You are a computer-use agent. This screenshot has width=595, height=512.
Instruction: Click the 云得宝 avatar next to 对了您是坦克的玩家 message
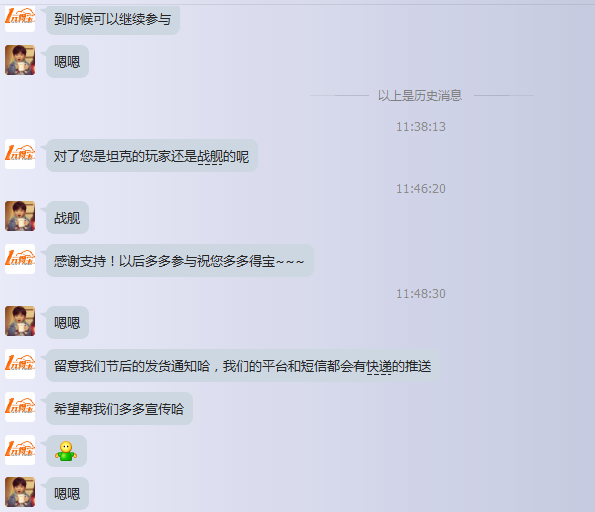(20, 154)
